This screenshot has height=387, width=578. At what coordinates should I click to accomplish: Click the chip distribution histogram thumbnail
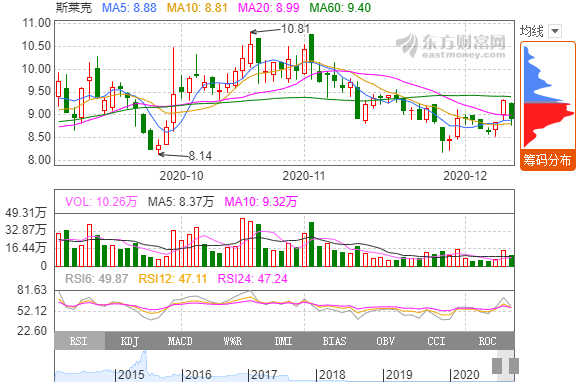pos(548,97)
